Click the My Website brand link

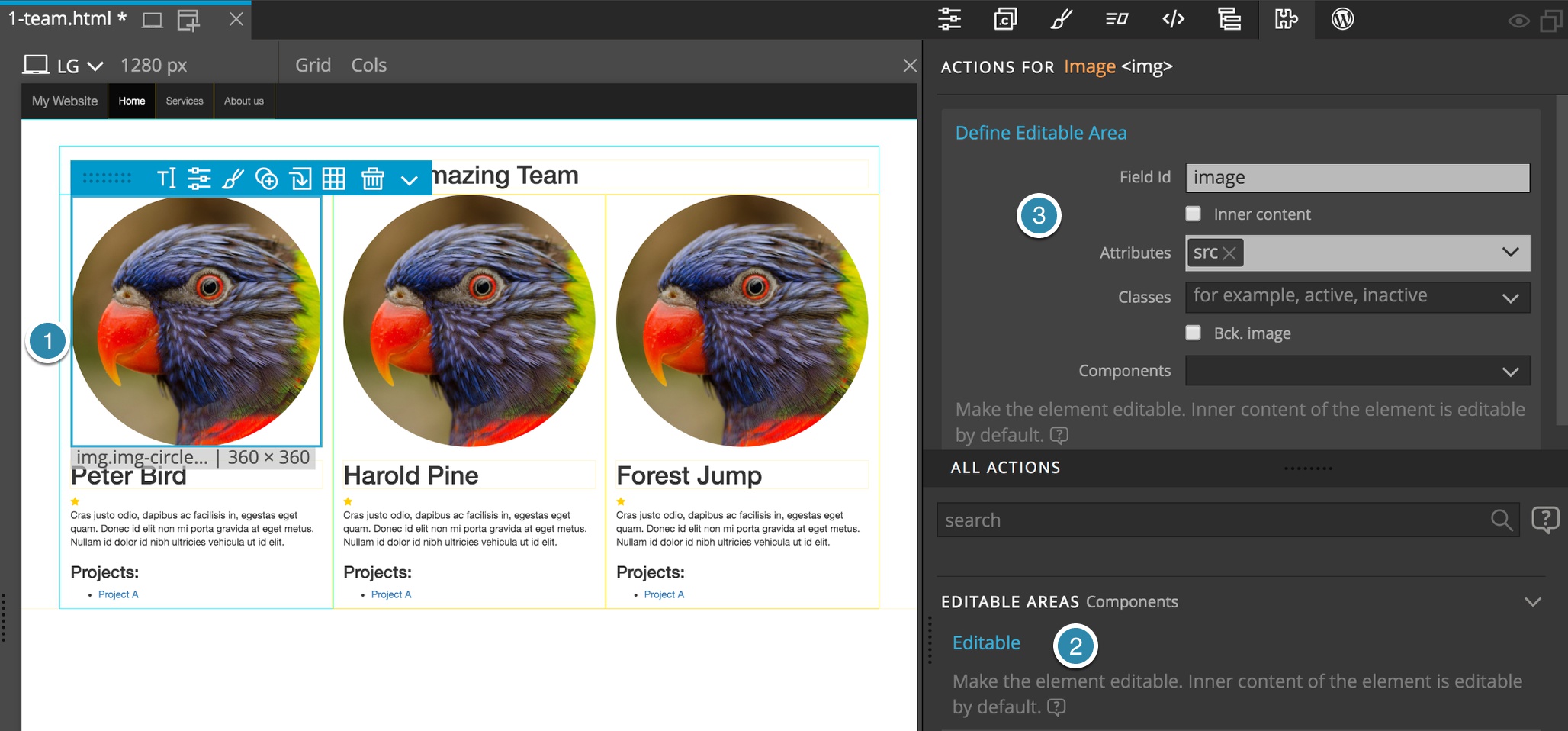[x=65, y=101]
